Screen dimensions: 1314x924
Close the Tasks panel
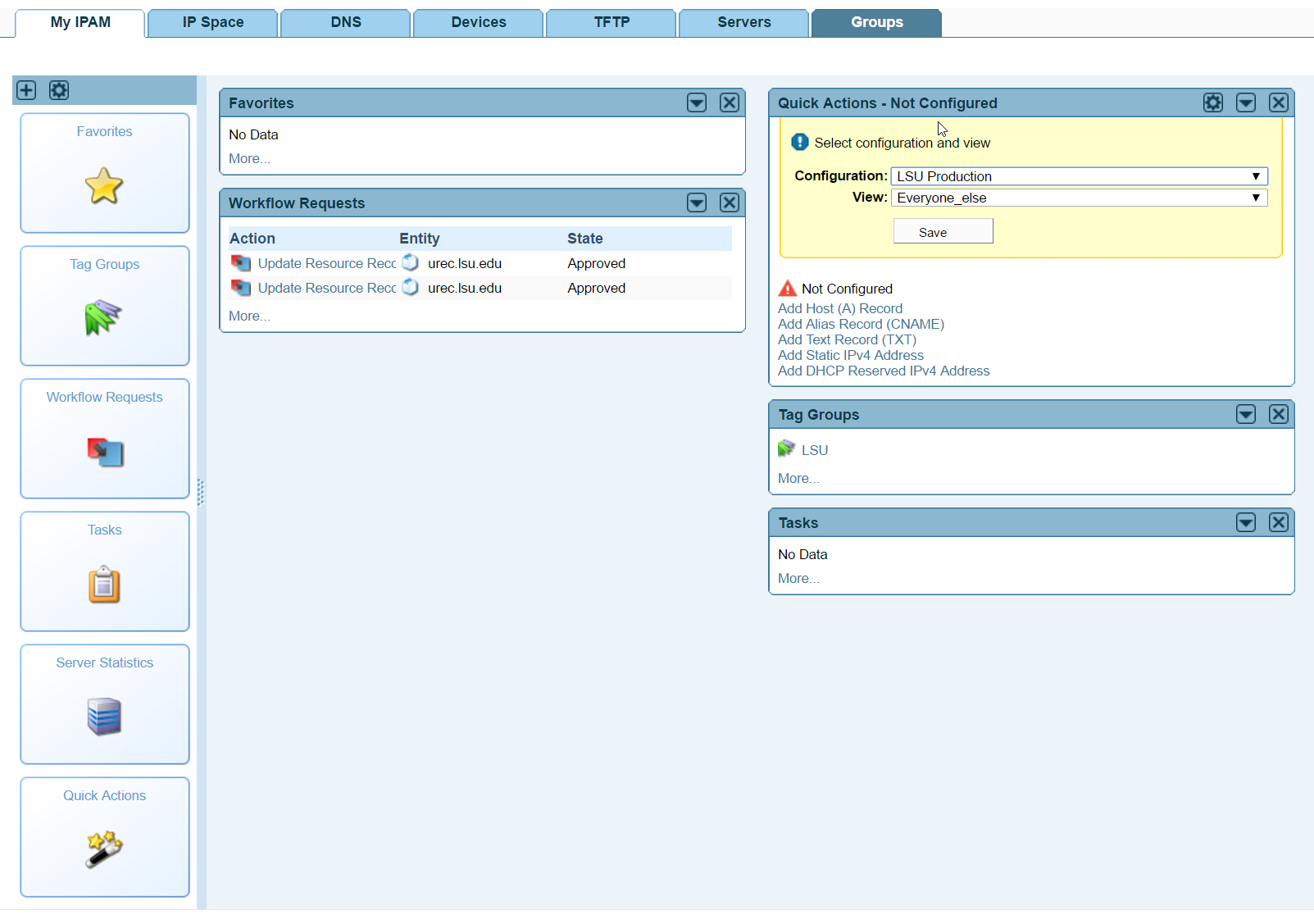(x=1279, y=522)
